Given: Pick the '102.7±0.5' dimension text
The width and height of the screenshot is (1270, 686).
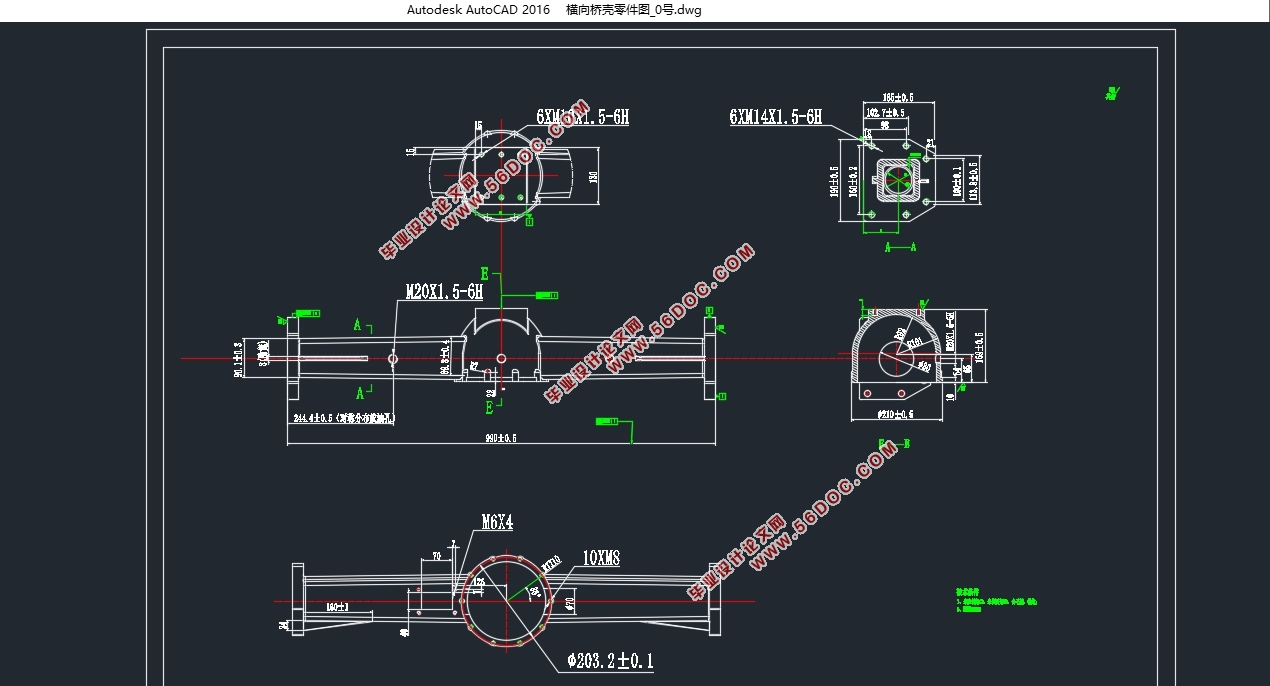Looking at the screenshot, I should pos(886,113).
